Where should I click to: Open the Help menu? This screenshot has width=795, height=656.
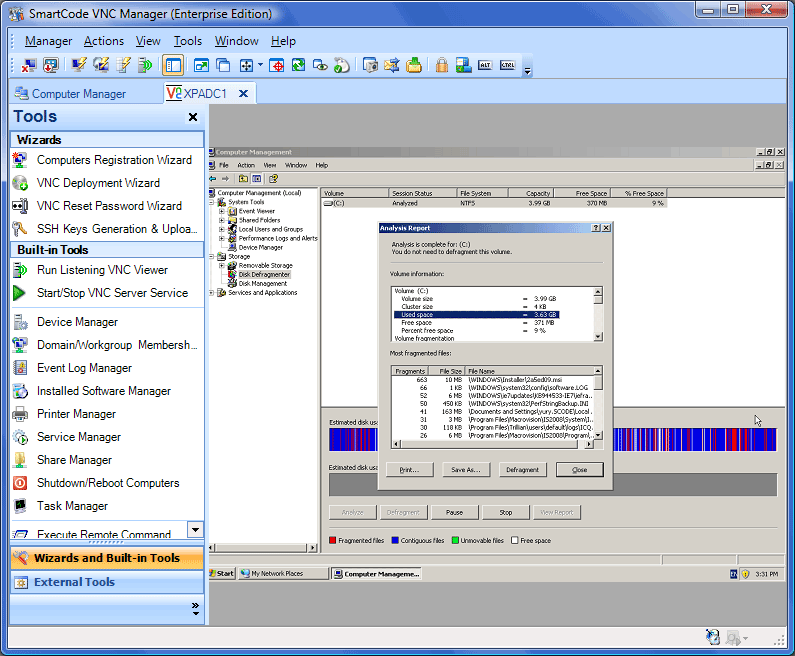click(x=283, y=41)
